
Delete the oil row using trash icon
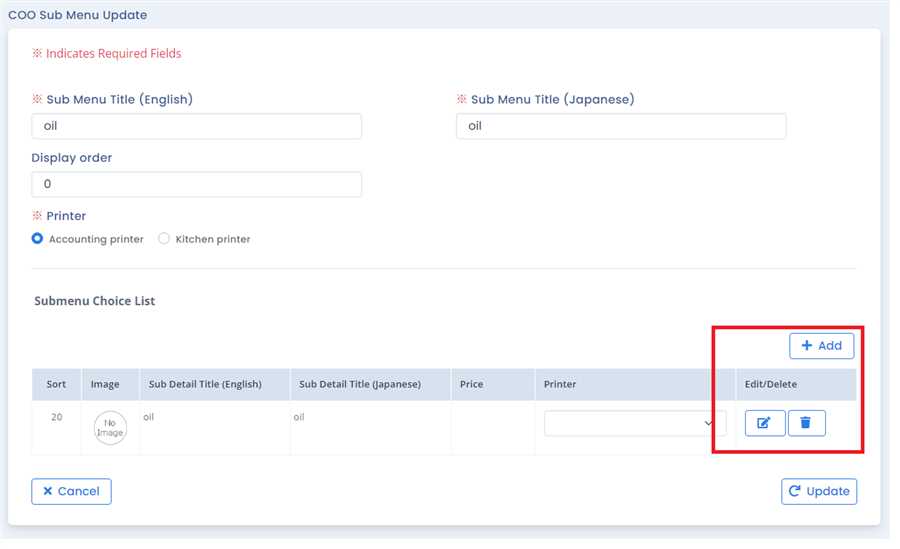pos(806,423)
